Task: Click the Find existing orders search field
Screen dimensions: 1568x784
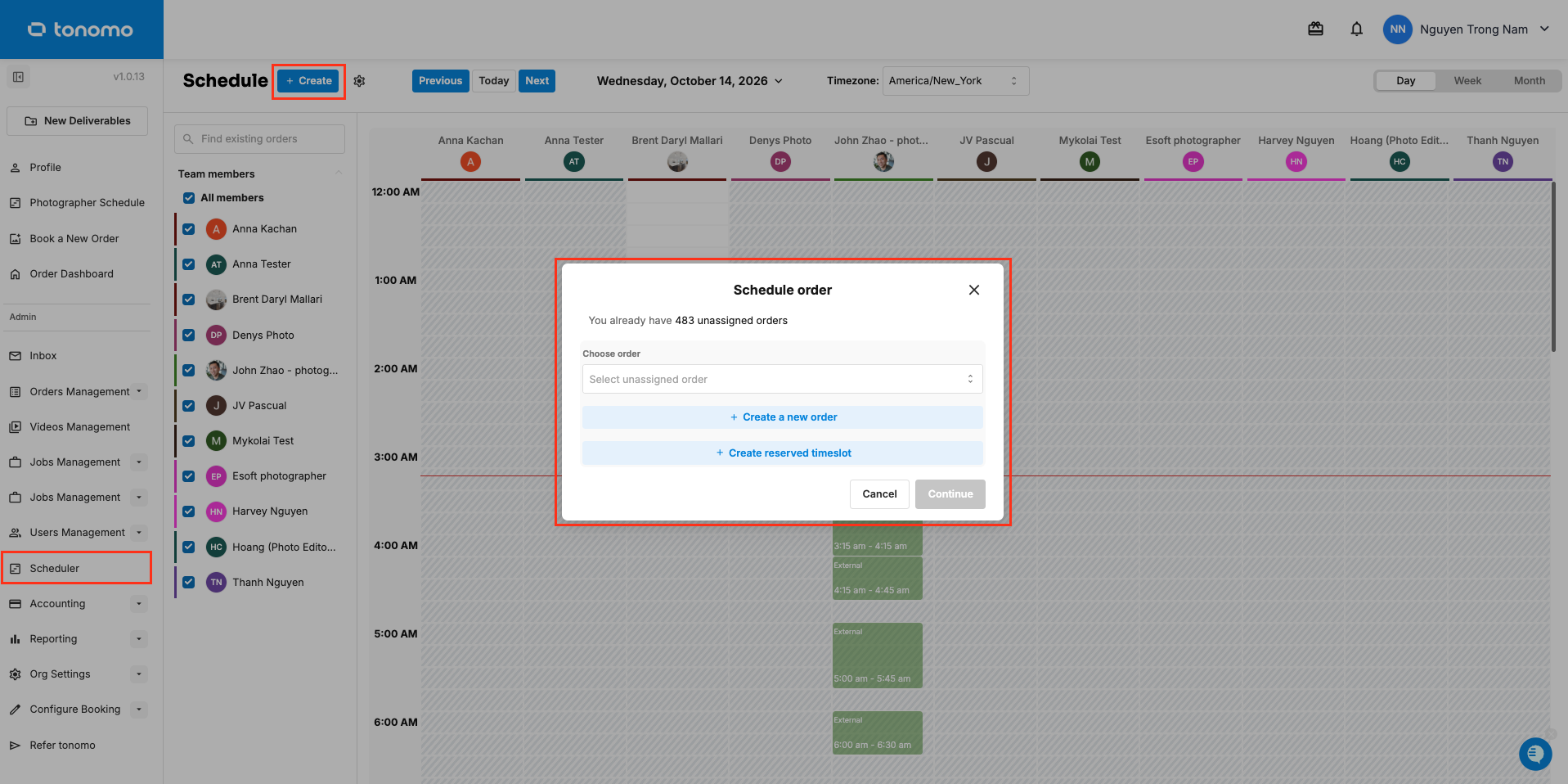Action: coord(259,139)
